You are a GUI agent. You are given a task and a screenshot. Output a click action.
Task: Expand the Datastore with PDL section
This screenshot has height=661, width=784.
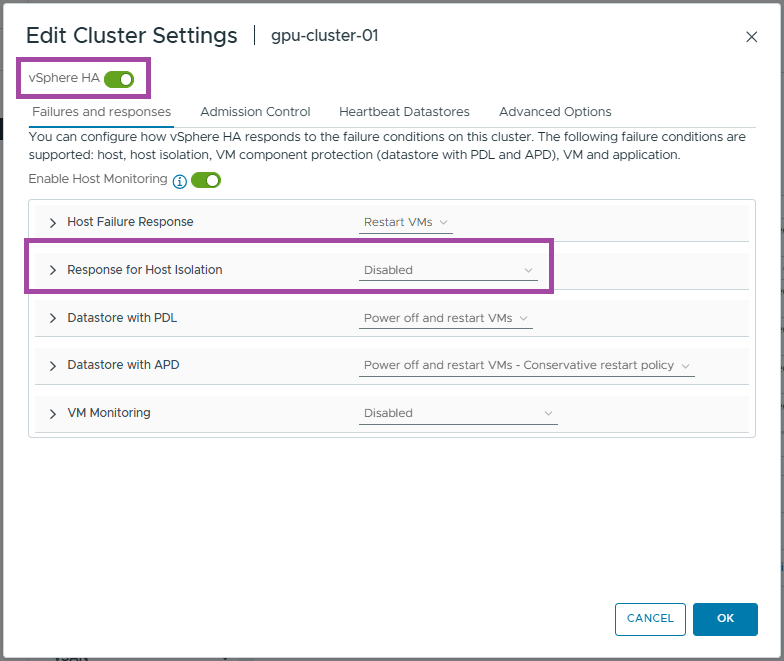(x=53, y=318)
